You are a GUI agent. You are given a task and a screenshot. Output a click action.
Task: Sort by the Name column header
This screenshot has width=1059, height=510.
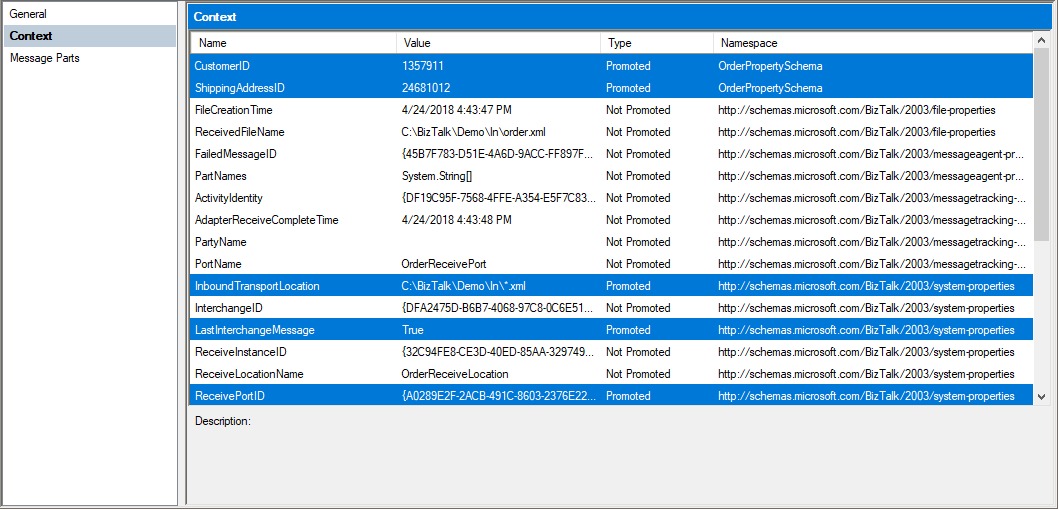point(293,43)
